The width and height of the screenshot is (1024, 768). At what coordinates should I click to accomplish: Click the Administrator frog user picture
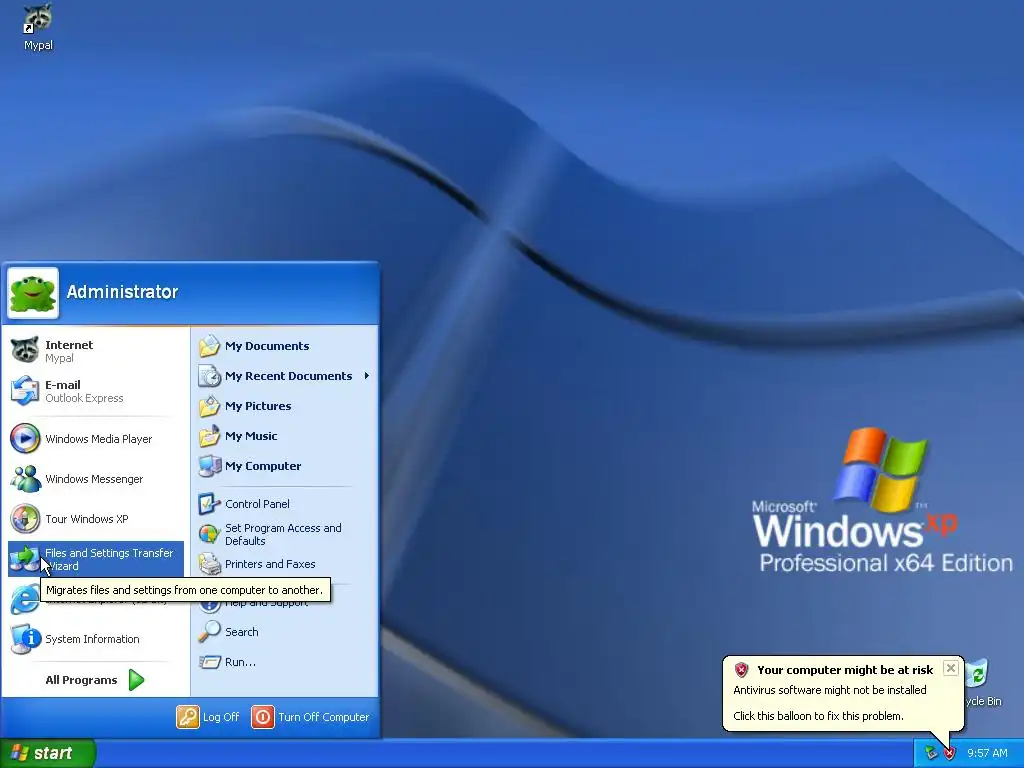point(33,293)
